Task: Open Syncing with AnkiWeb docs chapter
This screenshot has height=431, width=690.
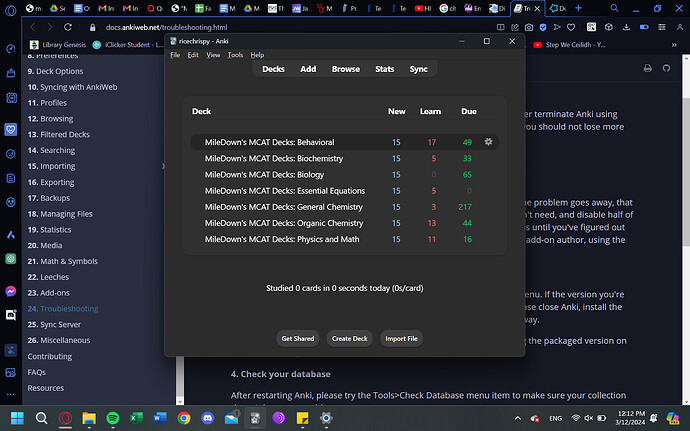Action: point(72,87)
